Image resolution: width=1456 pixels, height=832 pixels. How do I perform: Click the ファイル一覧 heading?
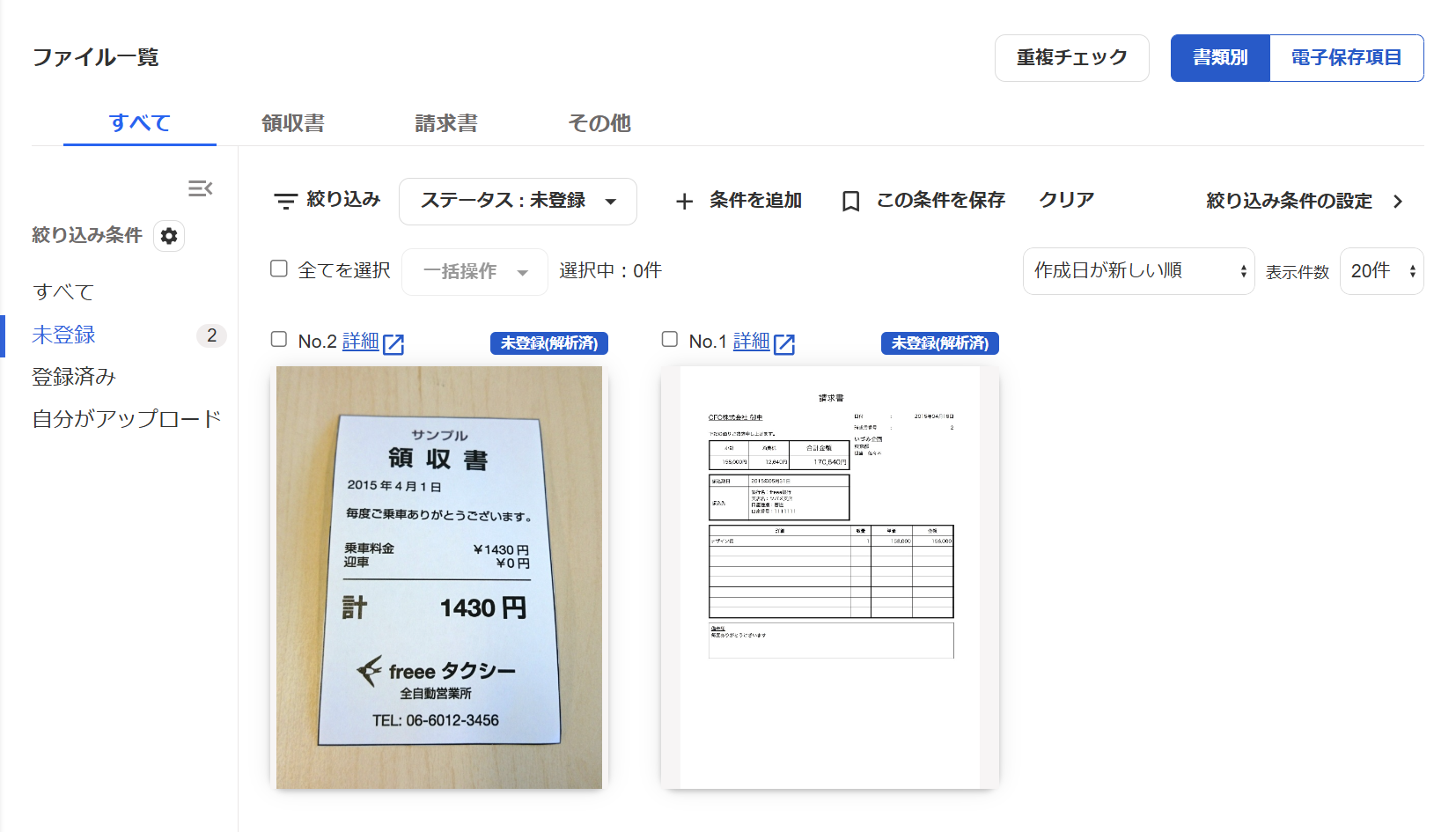point(95,58)
